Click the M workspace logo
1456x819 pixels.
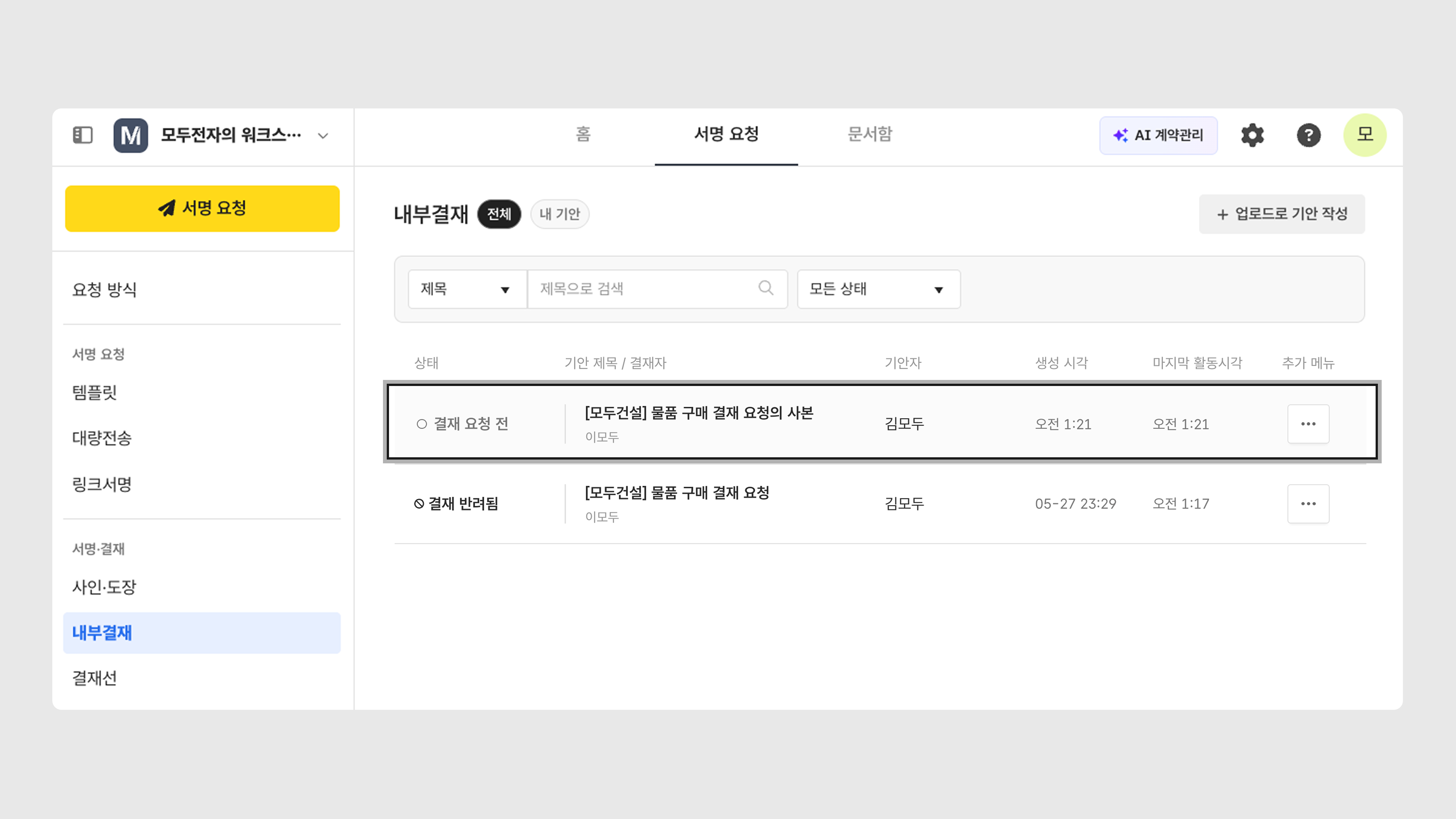(x=130, y=135)
